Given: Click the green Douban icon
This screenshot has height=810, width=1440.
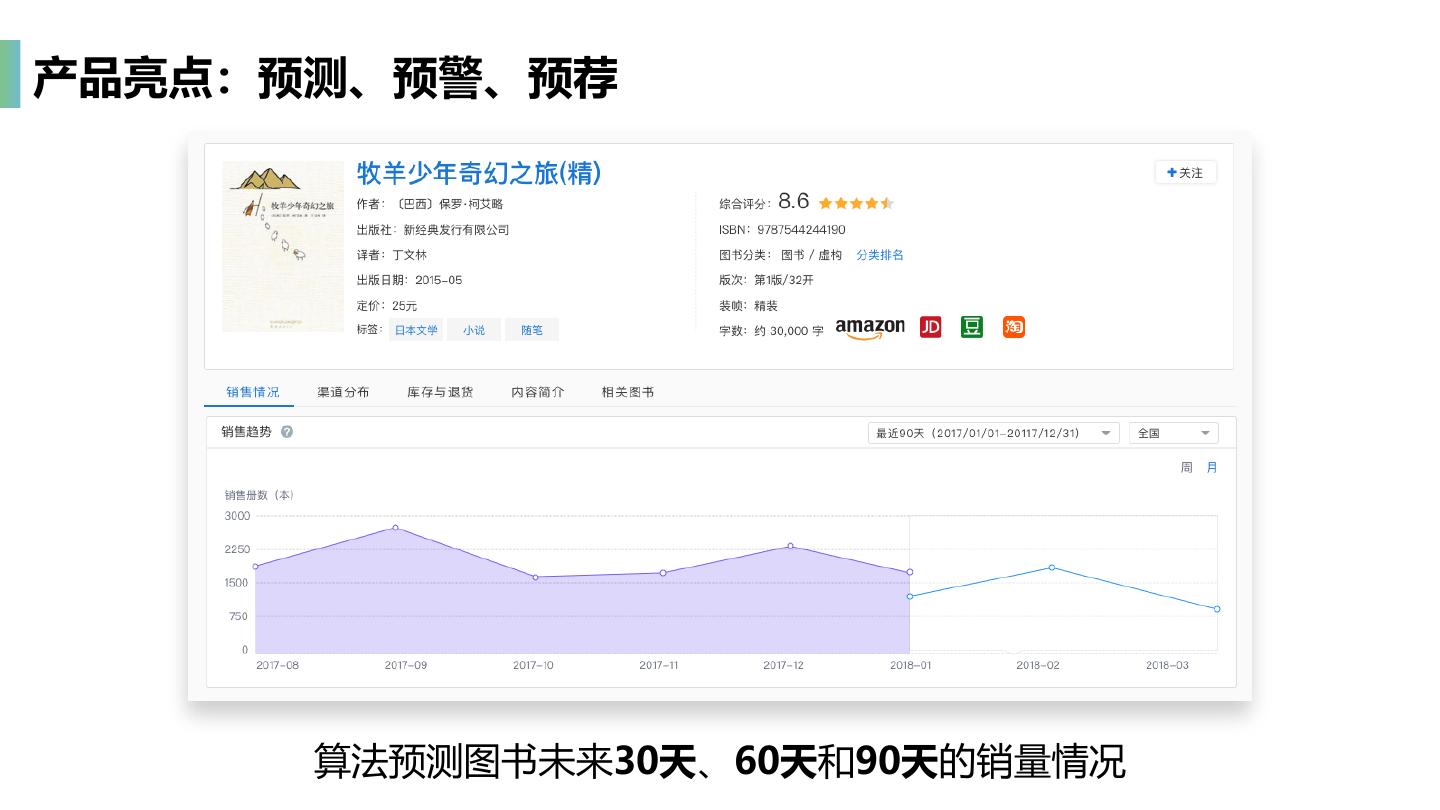Looking at the screenshot, I should tap(971, 327).
